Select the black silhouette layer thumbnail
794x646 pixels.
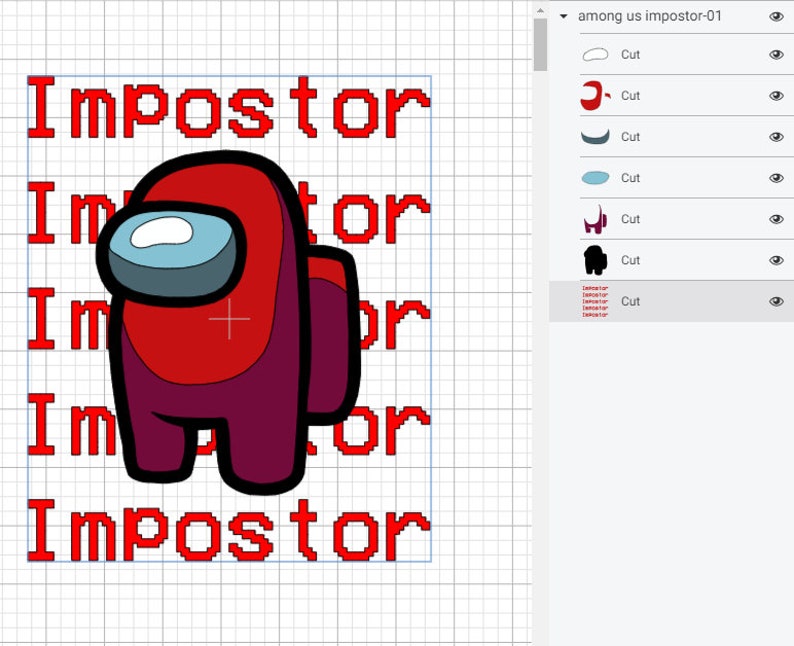pyautogui.click(x=596, y=260)
